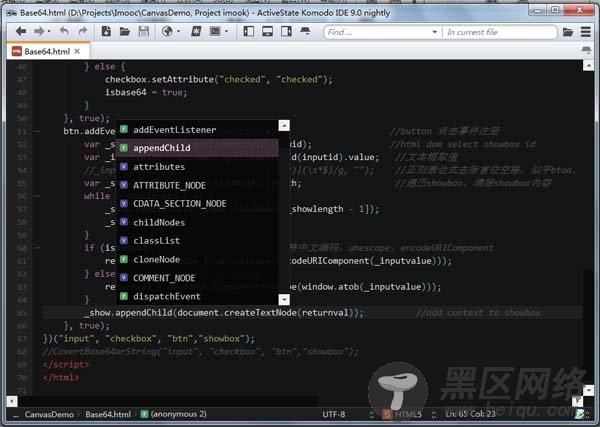Click in the Find search field
This screenshot has height=427, width=600.
(377, 32)
